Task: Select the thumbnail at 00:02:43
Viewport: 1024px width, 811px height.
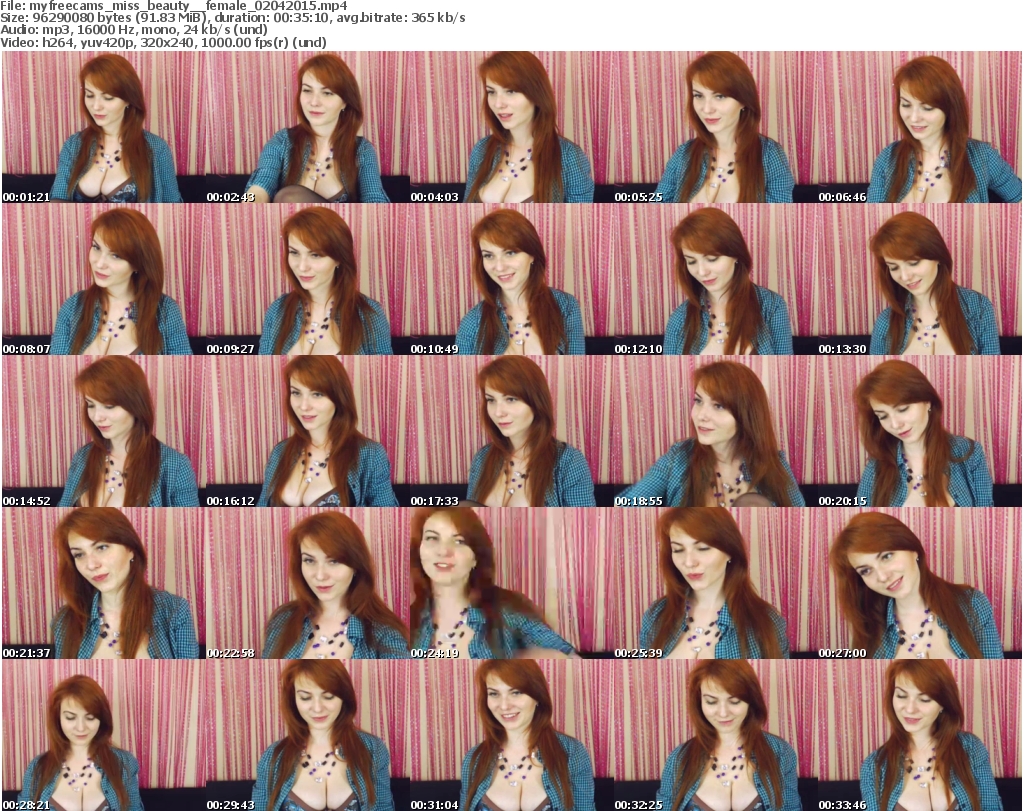Action: 308,127
